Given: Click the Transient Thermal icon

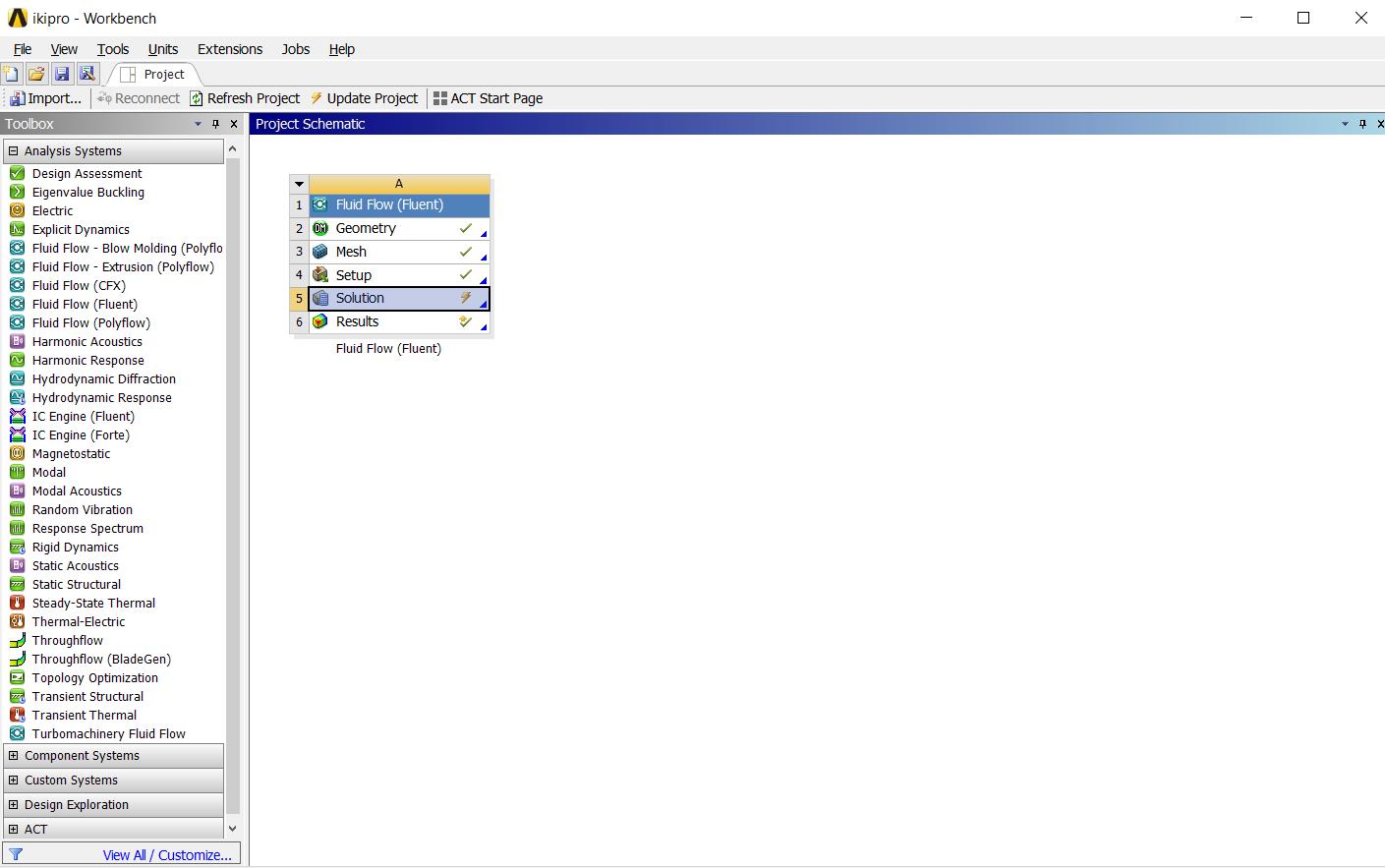Looking at the screenshot, I should [x=17, y=715].
